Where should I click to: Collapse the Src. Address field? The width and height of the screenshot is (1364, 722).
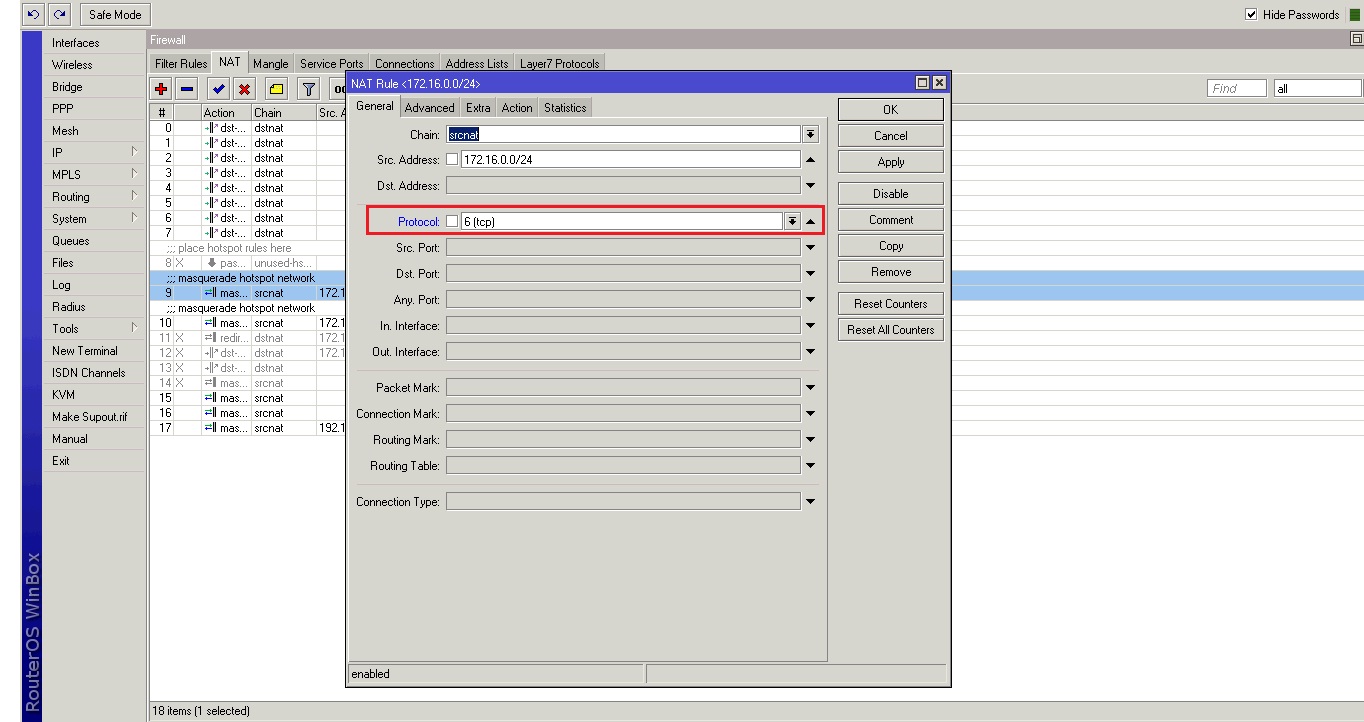810,160
